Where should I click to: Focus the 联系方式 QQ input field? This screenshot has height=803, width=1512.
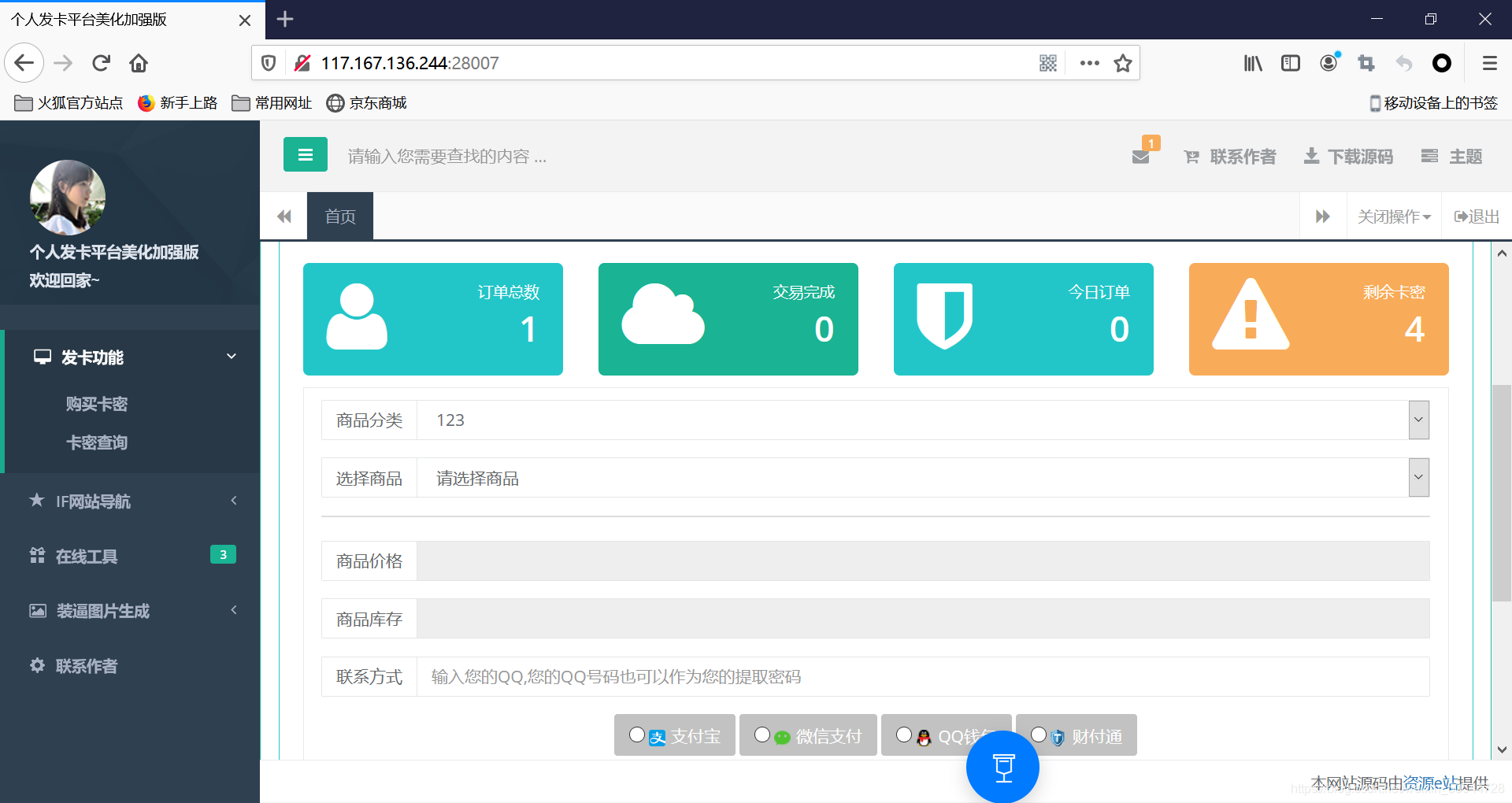[x=923, y=677]
